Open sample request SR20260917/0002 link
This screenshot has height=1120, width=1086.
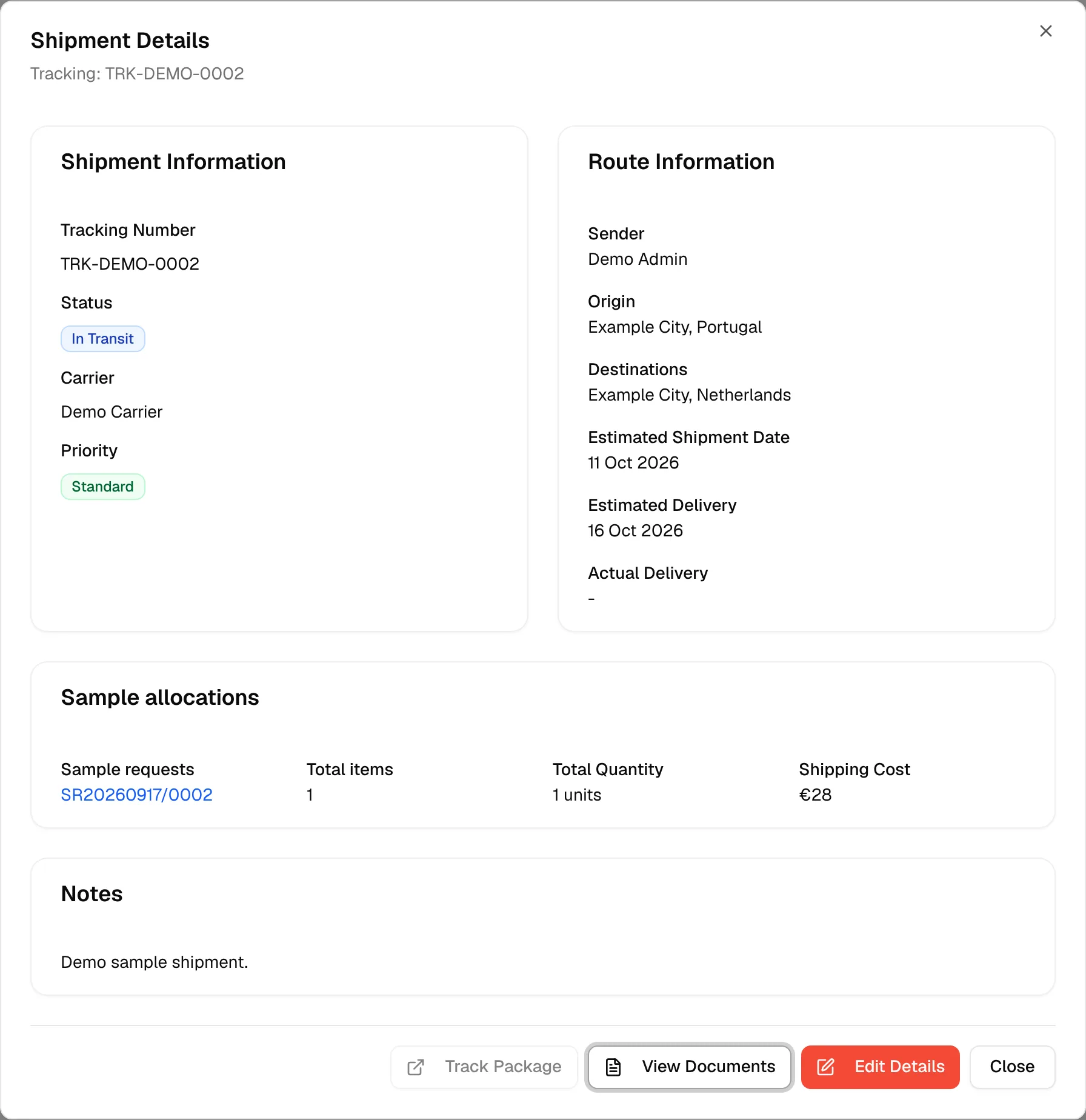coord(137,795)
